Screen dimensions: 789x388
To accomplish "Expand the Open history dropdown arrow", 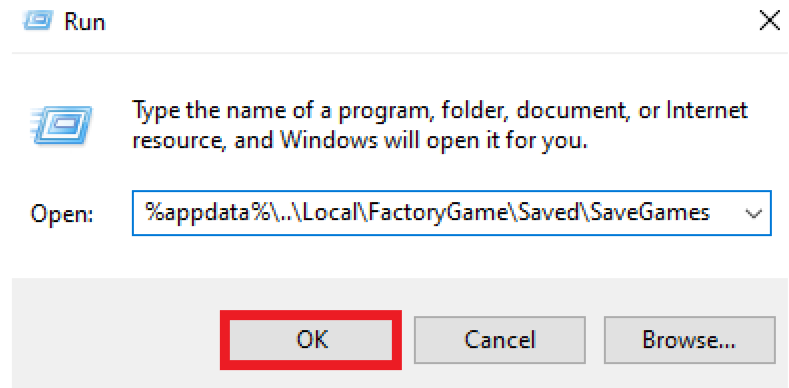I will pos(753,214).
